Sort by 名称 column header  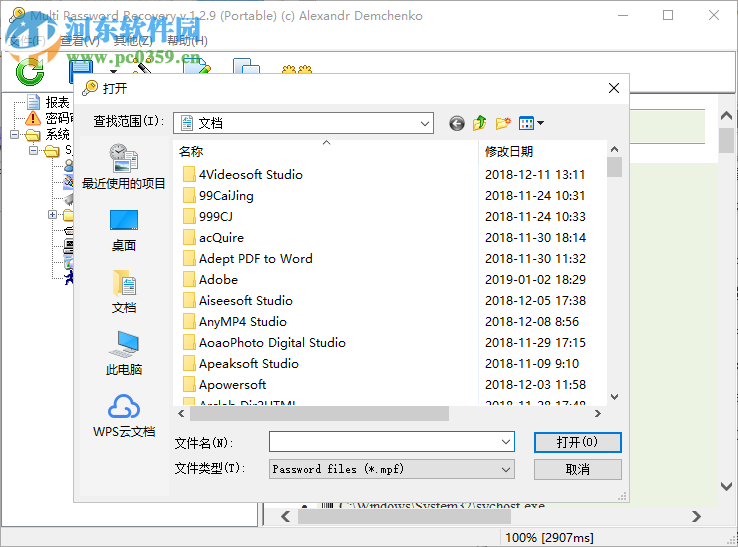[326, 152]
